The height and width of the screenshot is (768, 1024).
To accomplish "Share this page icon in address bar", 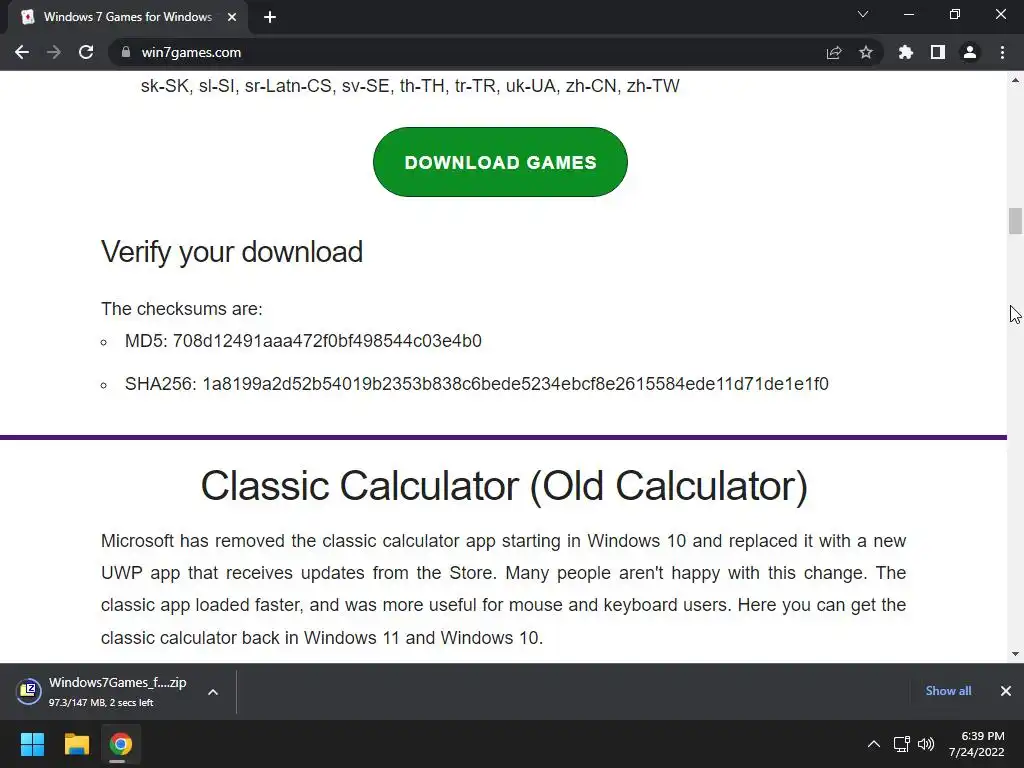I will pos(834,52).
